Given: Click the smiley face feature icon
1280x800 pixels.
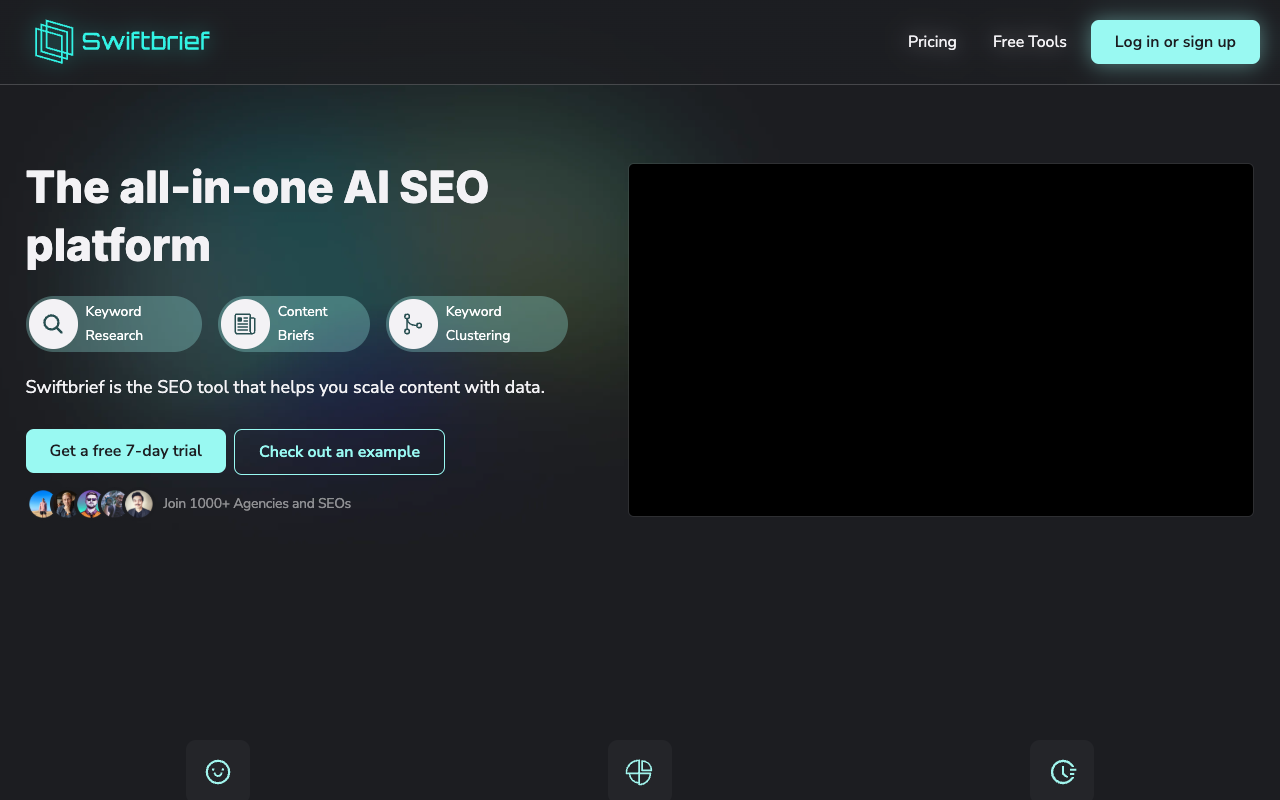Looking at the screenshot, I should coord(218,771).
